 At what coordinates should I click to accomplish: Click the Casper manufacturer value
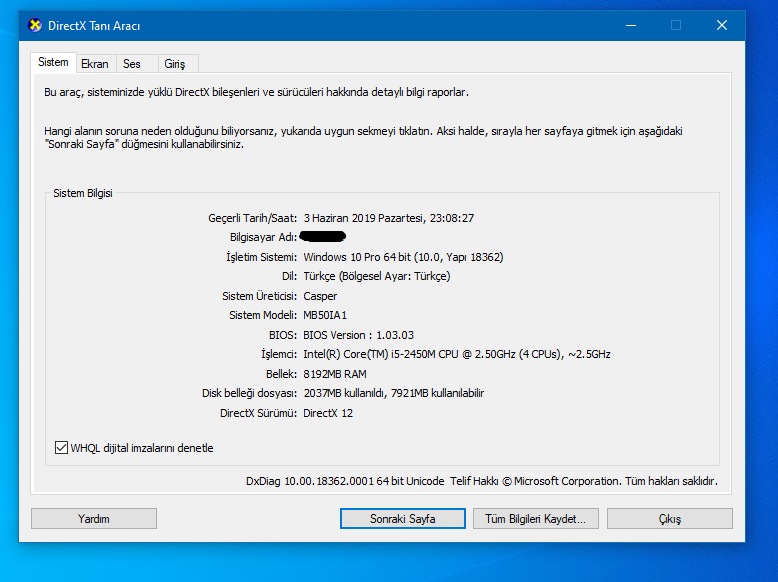320,296
